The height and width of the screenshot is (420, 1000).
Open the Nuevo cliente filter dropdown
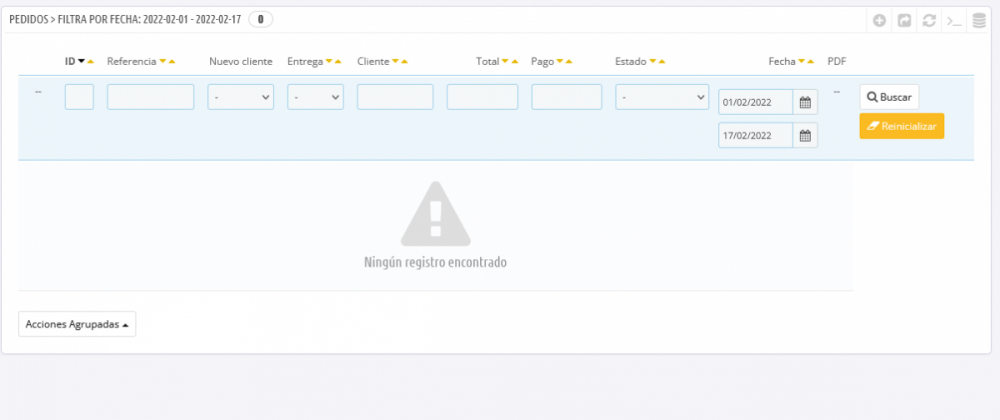coord(241,97)
